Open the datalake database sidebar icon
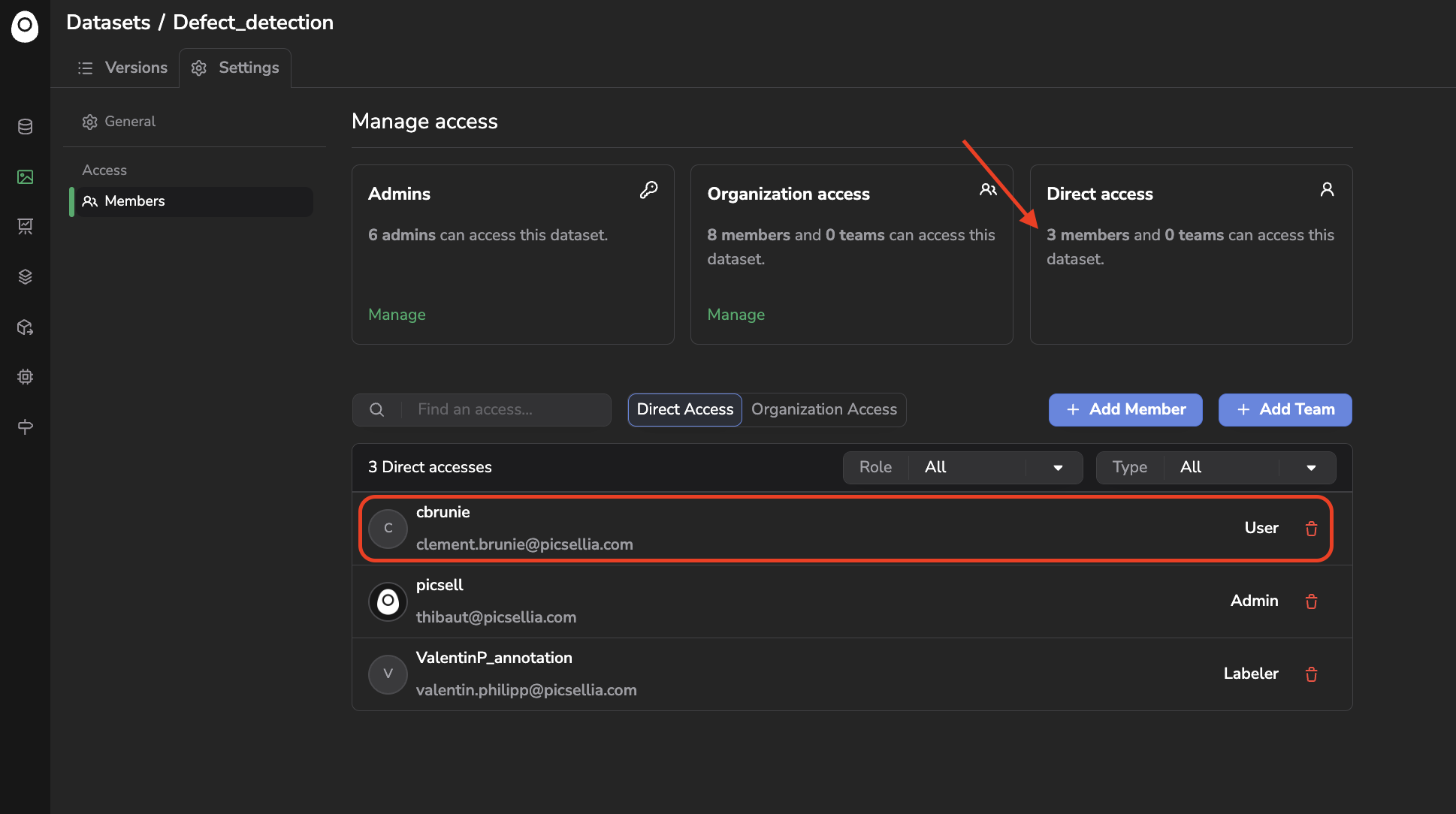This screenshot has width=1456, height=814. click(25, 127)
